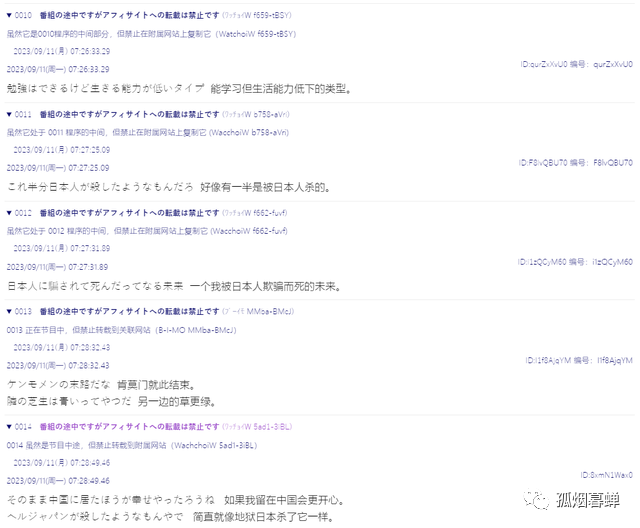The width and height of the screenshot is (640, 528).
Task: Open post number 0012 link
Action: [23, 213]
